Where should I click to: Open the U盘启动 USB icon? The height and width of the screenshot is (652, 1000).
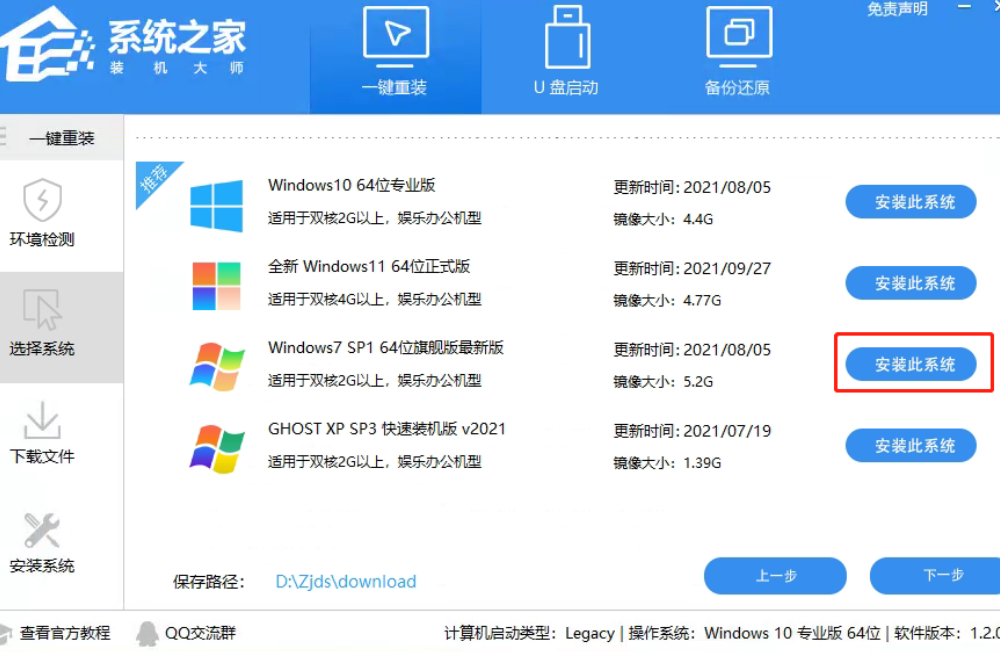click(x=567, y=36)
